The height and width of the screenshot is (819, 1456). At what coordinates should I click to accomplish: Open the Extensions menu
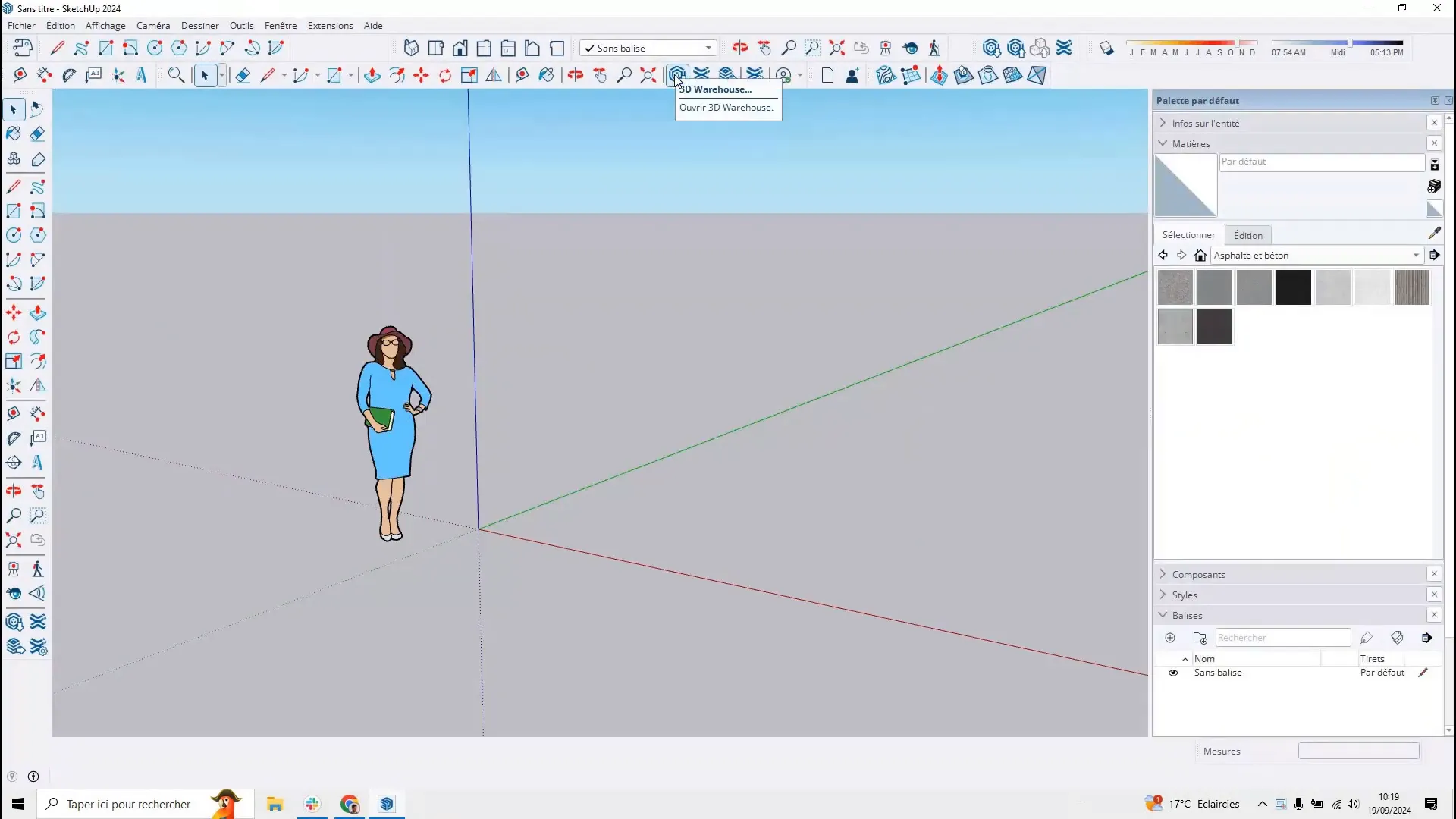click(x=331, y=25)
